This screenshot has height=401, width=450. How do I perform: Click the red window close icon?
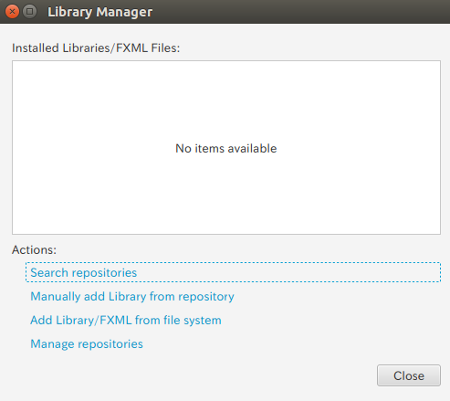(12, 12)
